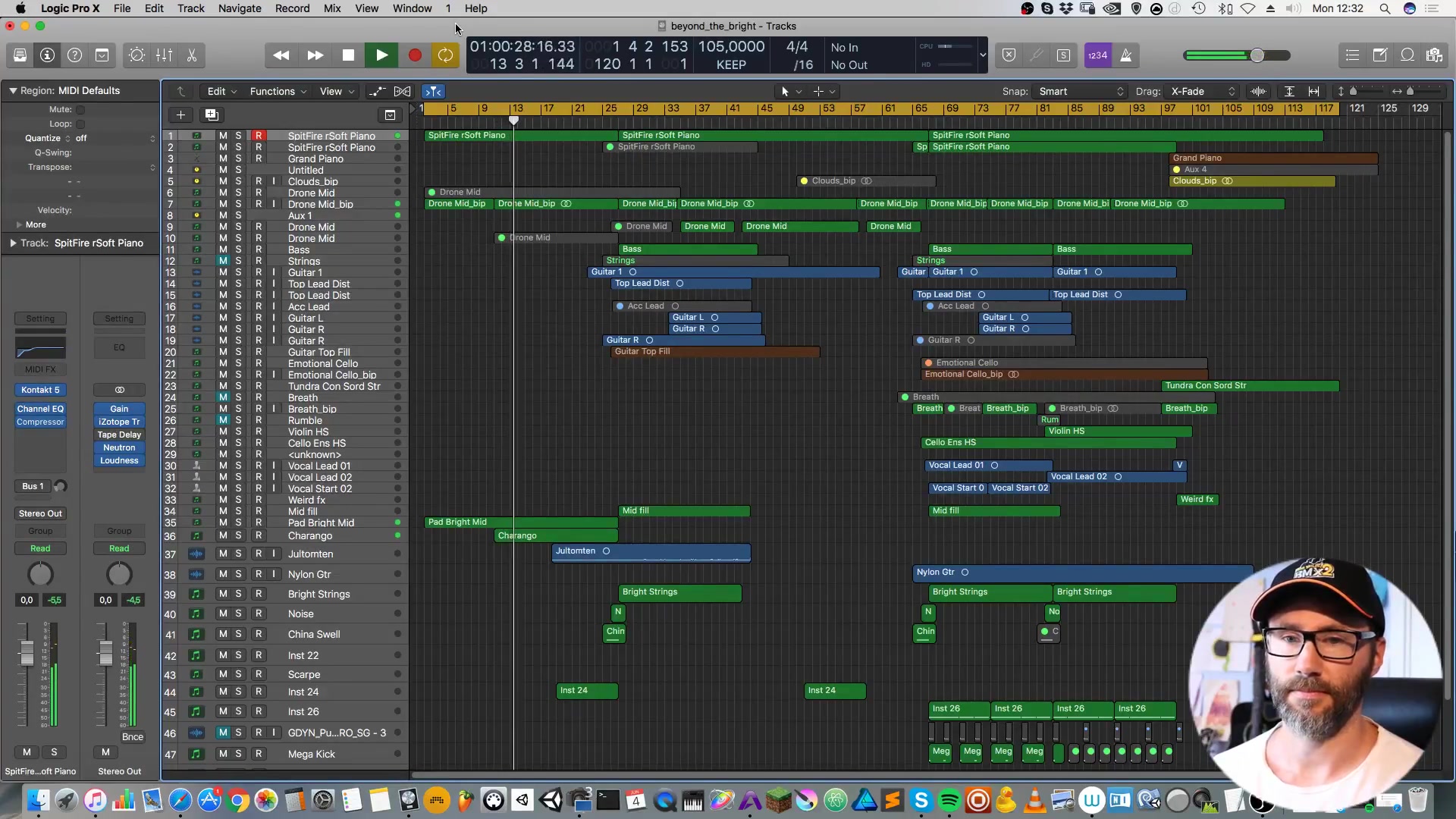
Task: Open the List Editors icon
Action: coord(1352,55)
